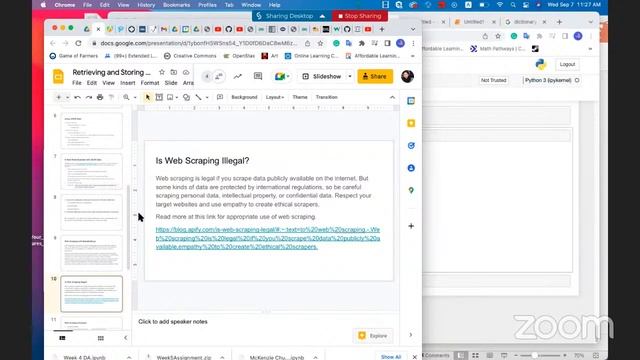Select slide 9 thumbnail
The width and height of the screenshot is (640, 360).
91,253
